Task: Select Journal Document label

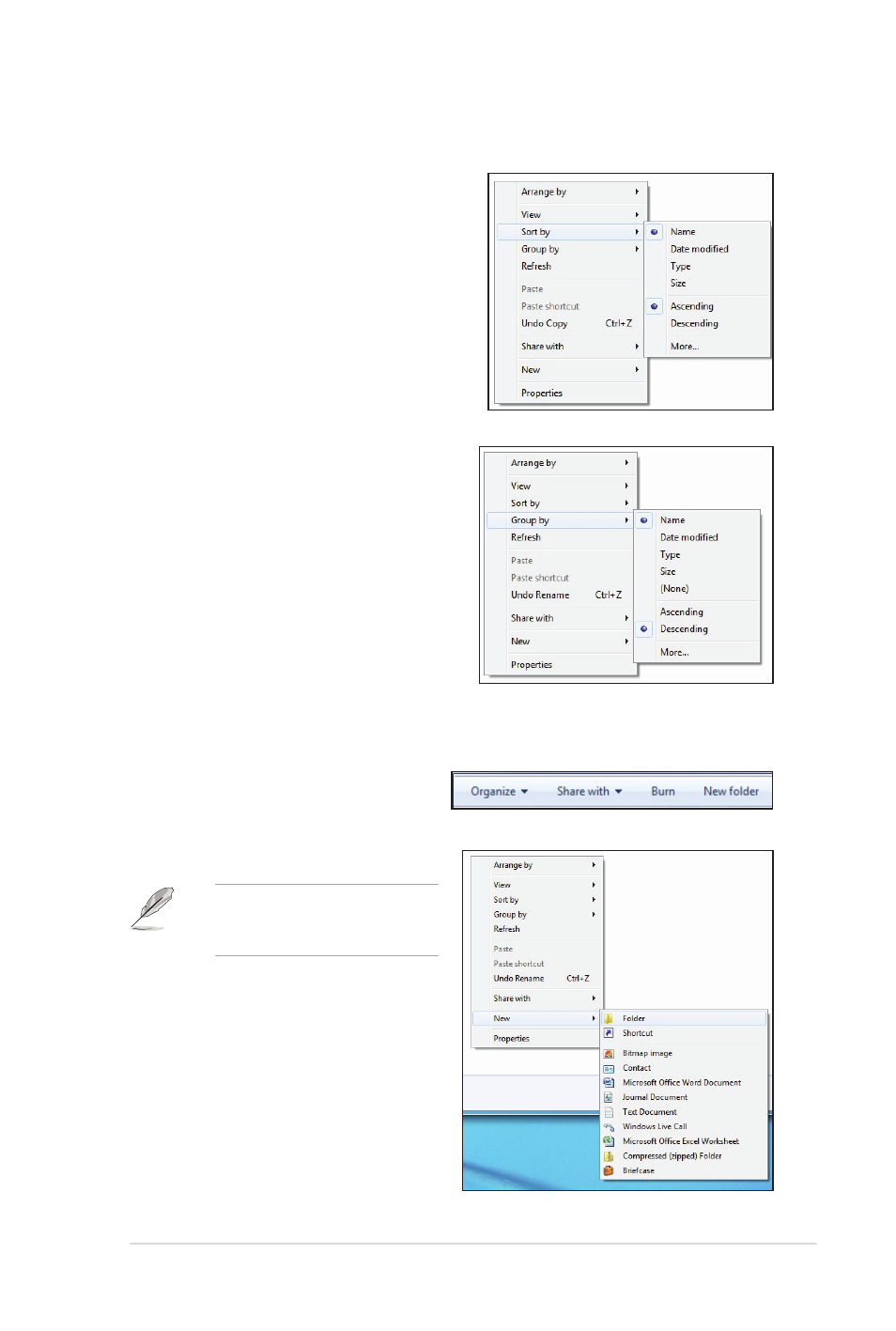Action: pyautogui.click(x=655, y=1097)
